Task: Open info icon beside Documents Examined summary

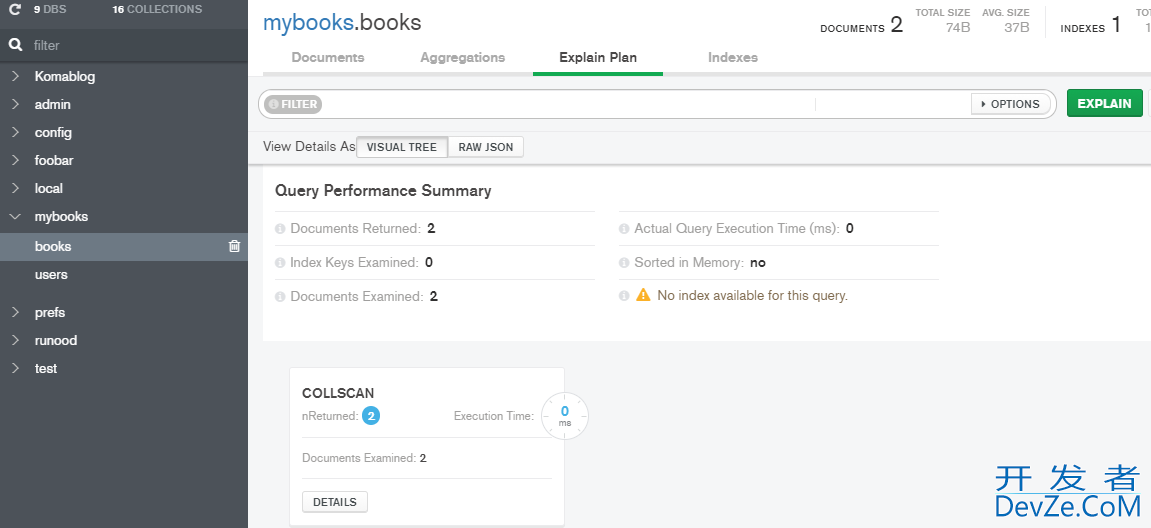Action: (x=280, y=297)
